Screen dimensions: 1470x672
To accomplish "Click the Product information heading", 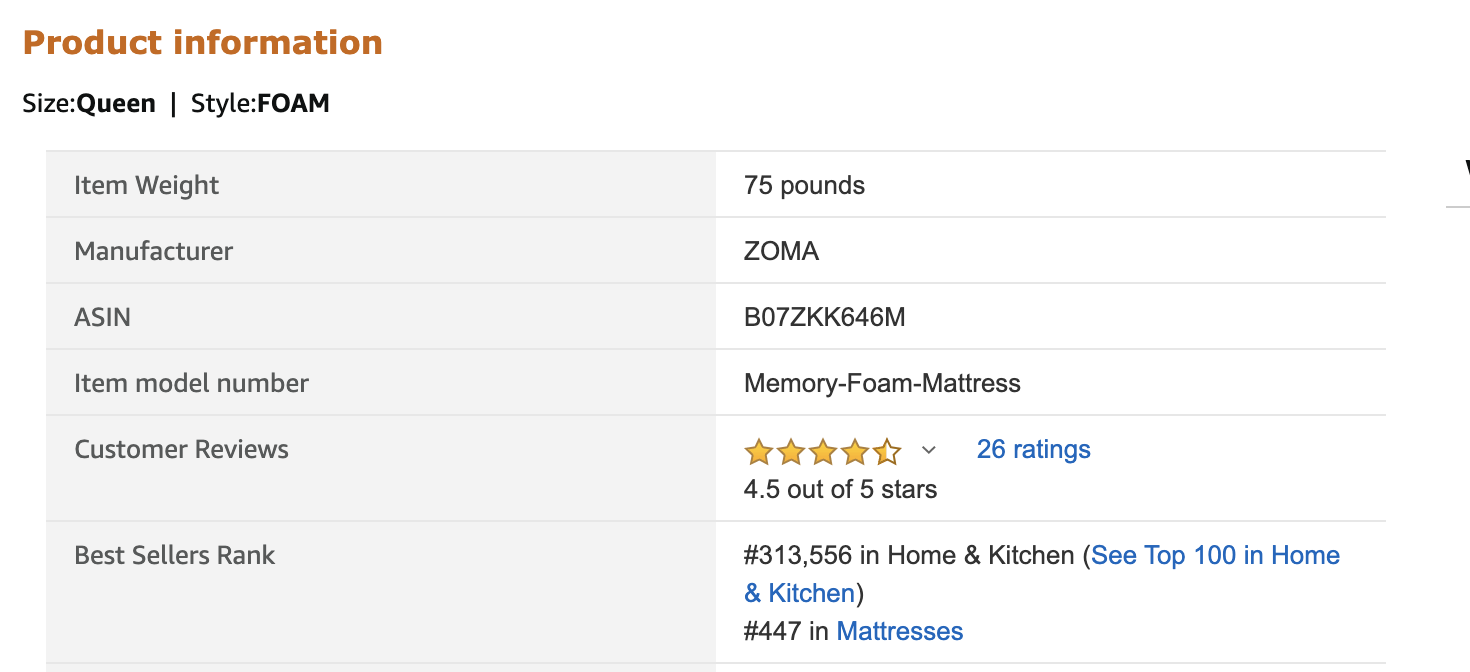I will click(x=203, y=43).
